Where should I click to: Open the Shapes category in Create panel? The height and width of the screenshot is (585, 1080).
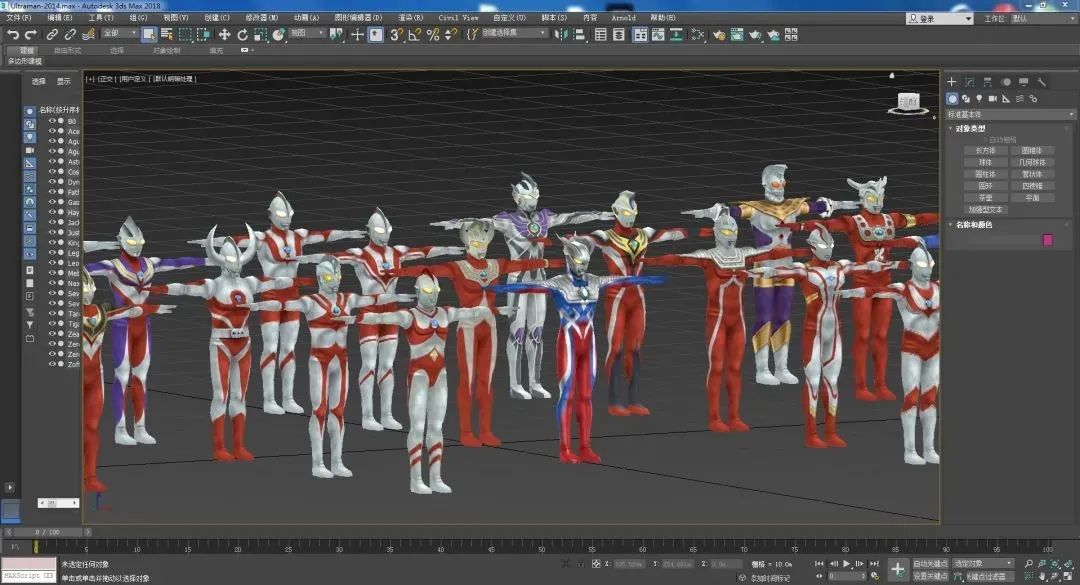click(966, 98)
